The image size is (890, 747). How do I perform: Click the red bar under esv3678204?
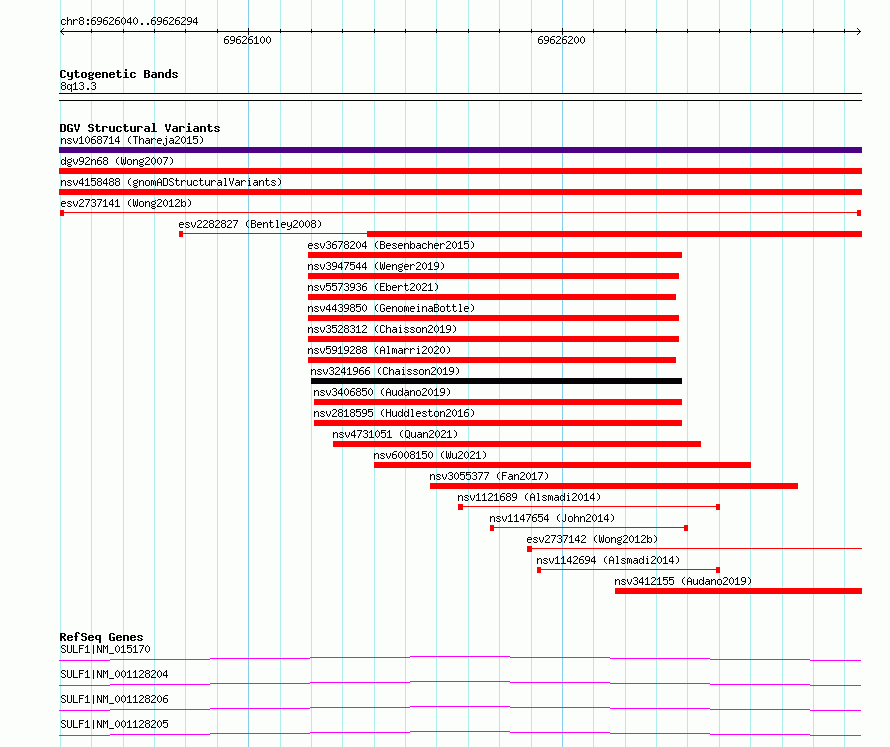tap(494, 255)
